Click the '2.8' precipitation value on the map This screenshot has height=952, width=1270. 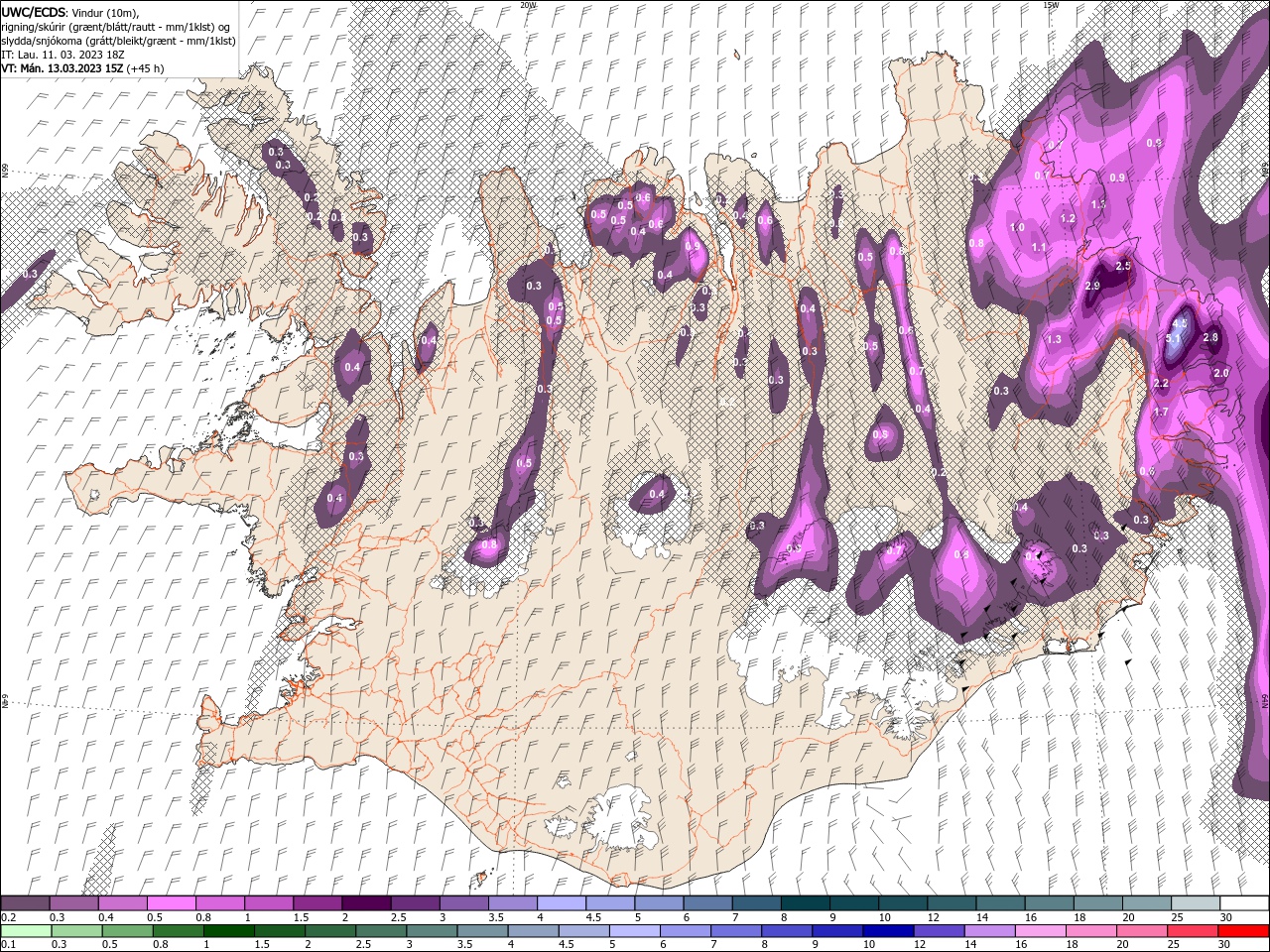click(x=1210, y=338)
